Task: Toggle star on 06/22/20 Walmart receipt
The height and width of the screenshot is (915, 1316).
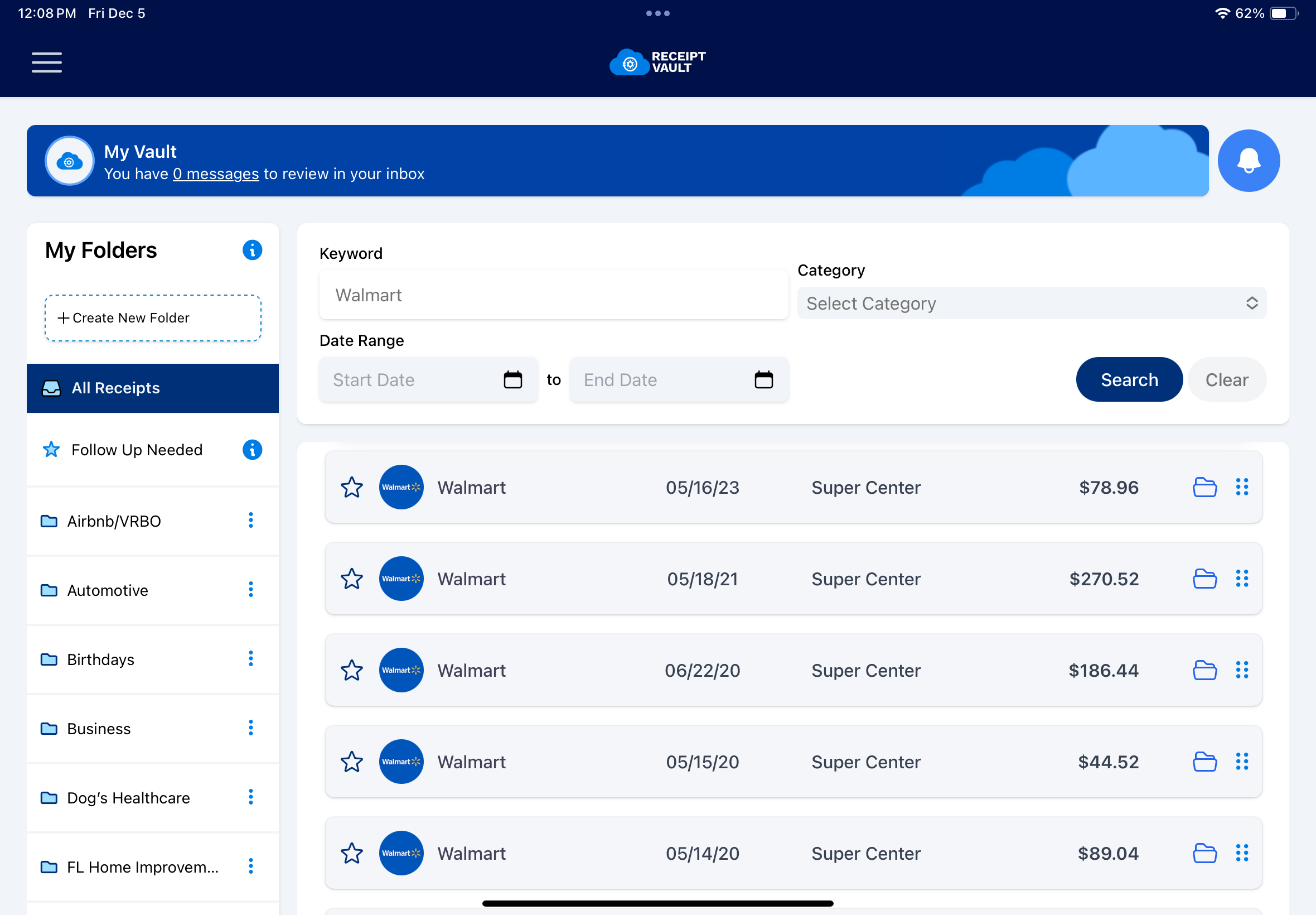Action: pos(352,670)
